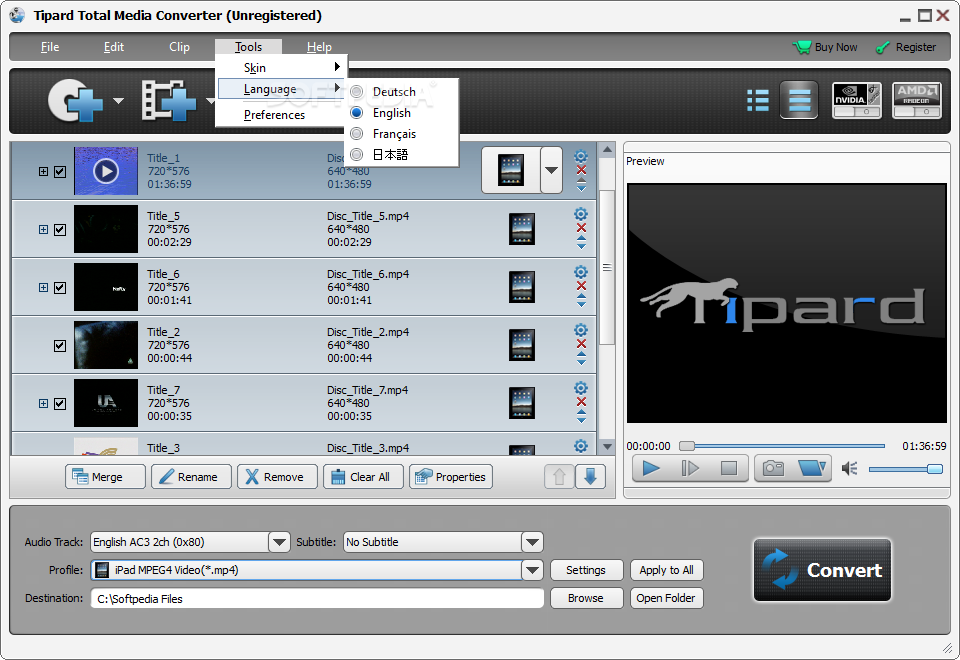960x660 pixels.
Task: Expand Title_7 tree node
Action: pos(43,403)
